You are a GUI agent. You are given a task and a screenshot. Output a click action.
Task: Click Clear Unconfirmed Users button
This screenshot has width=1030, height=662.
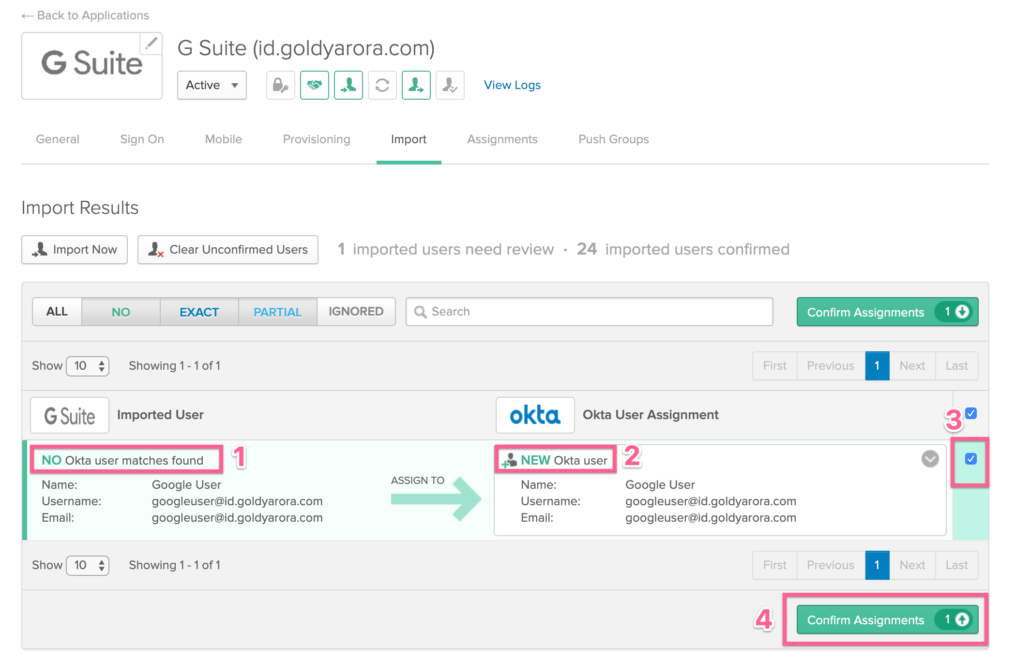(x=228, y=250)
